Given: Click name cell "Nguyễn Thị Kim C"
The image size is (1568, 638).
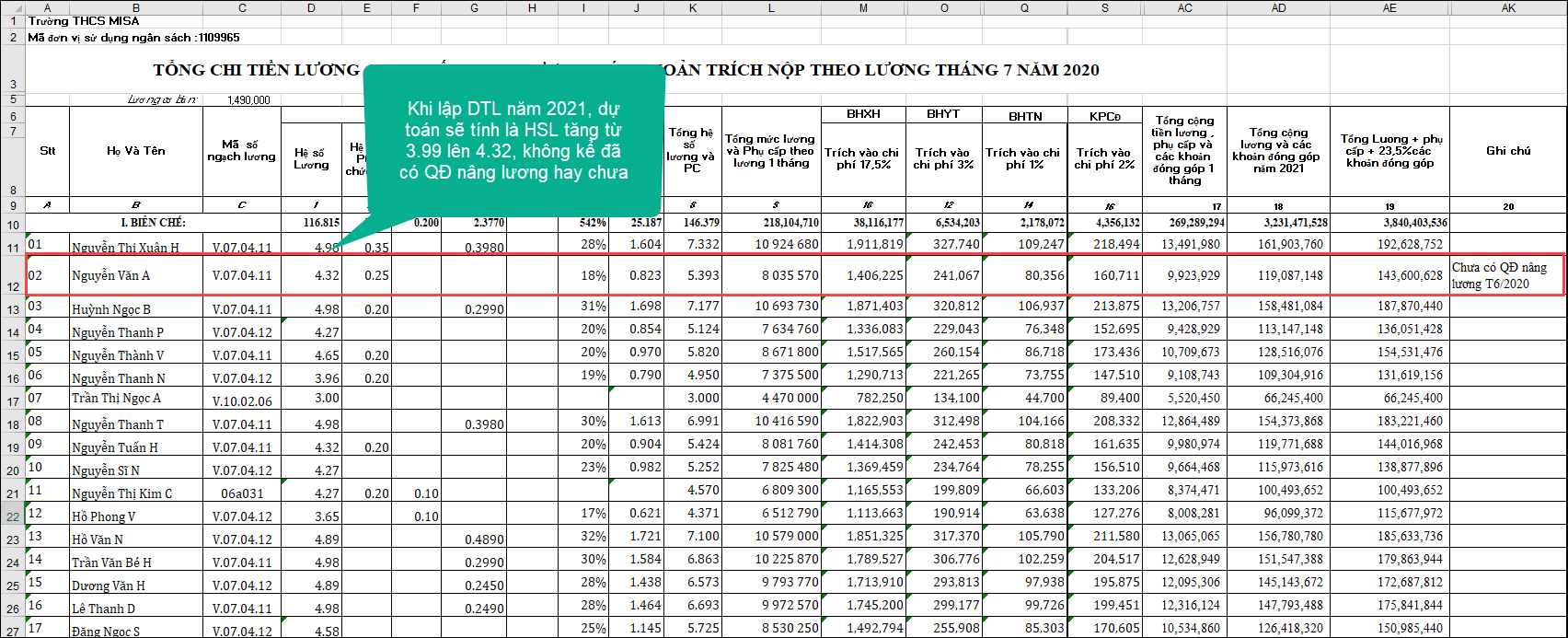Looking at the screenshot, I should click(136, 491).
